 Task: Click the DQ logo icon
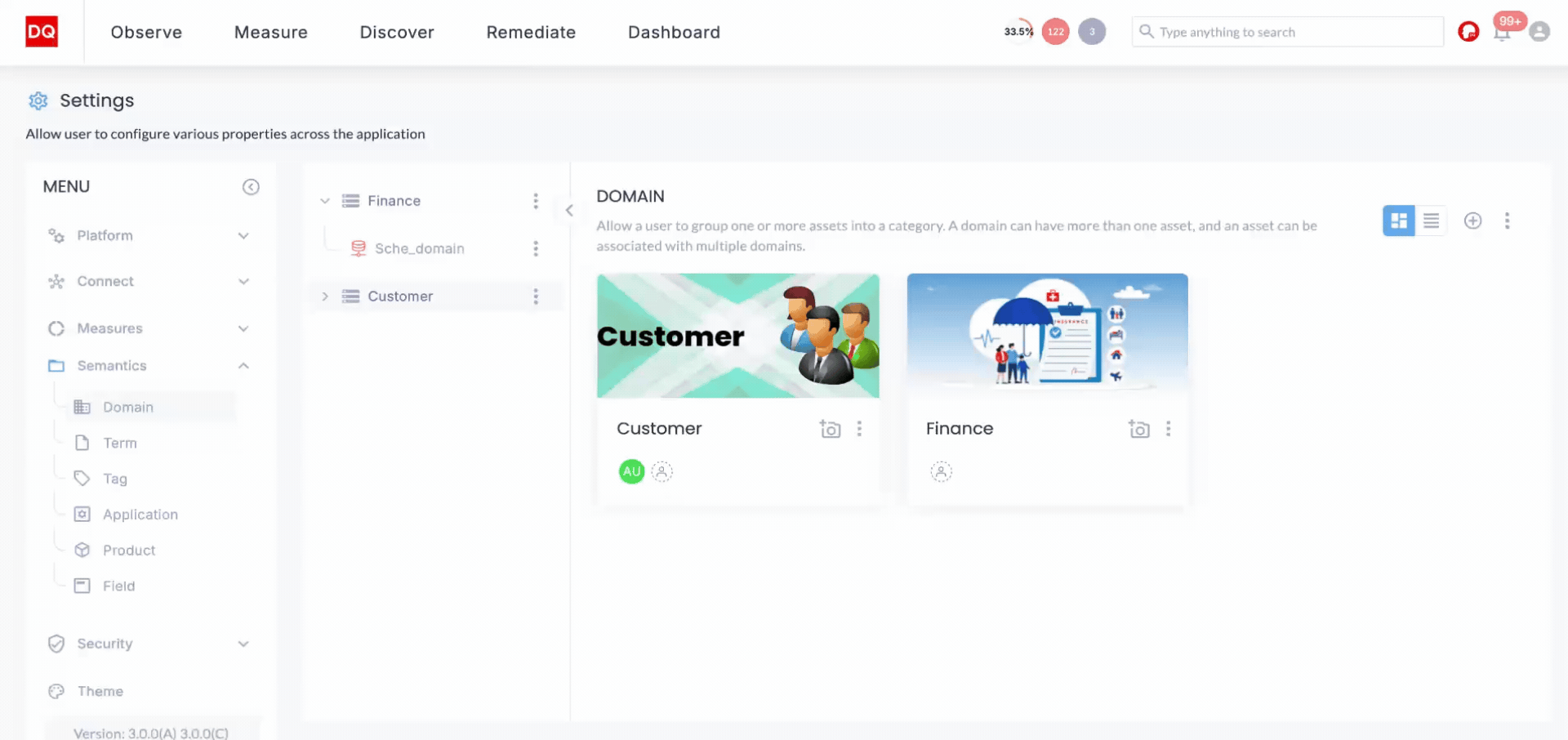coord(42,32)
